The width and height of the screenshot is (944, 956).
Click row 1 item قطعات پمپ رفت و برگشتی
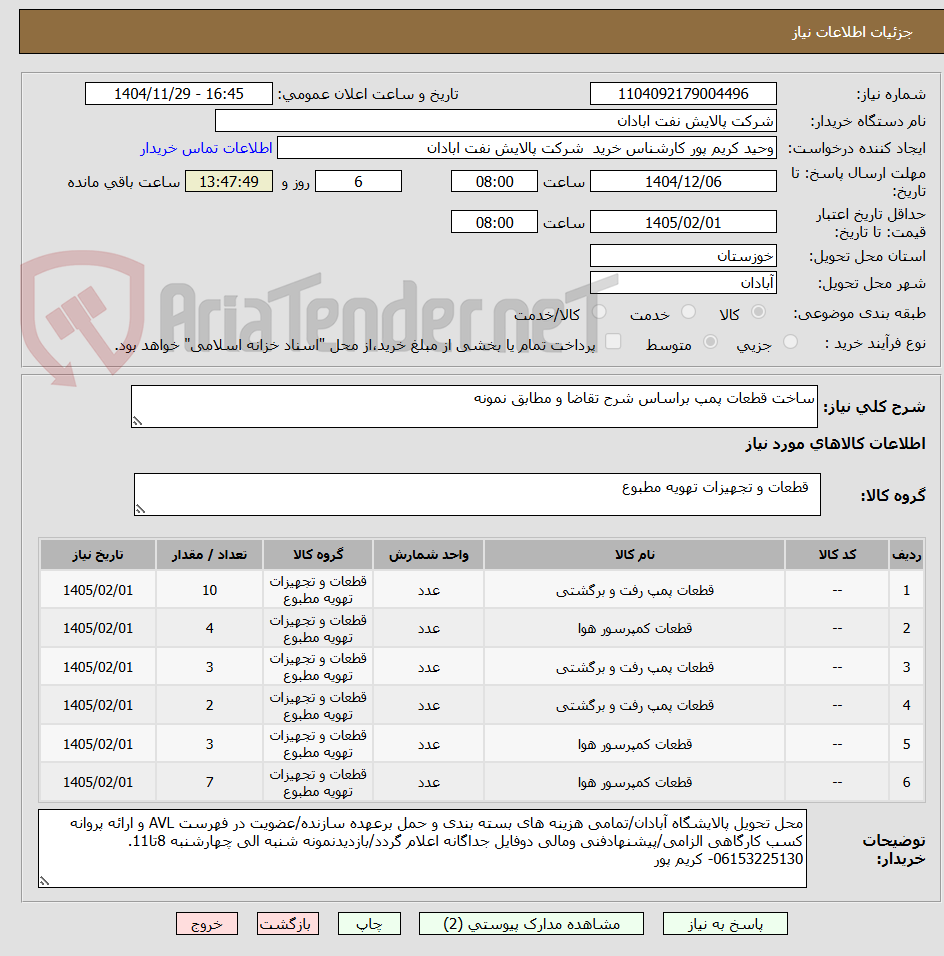tap(634, 590)
